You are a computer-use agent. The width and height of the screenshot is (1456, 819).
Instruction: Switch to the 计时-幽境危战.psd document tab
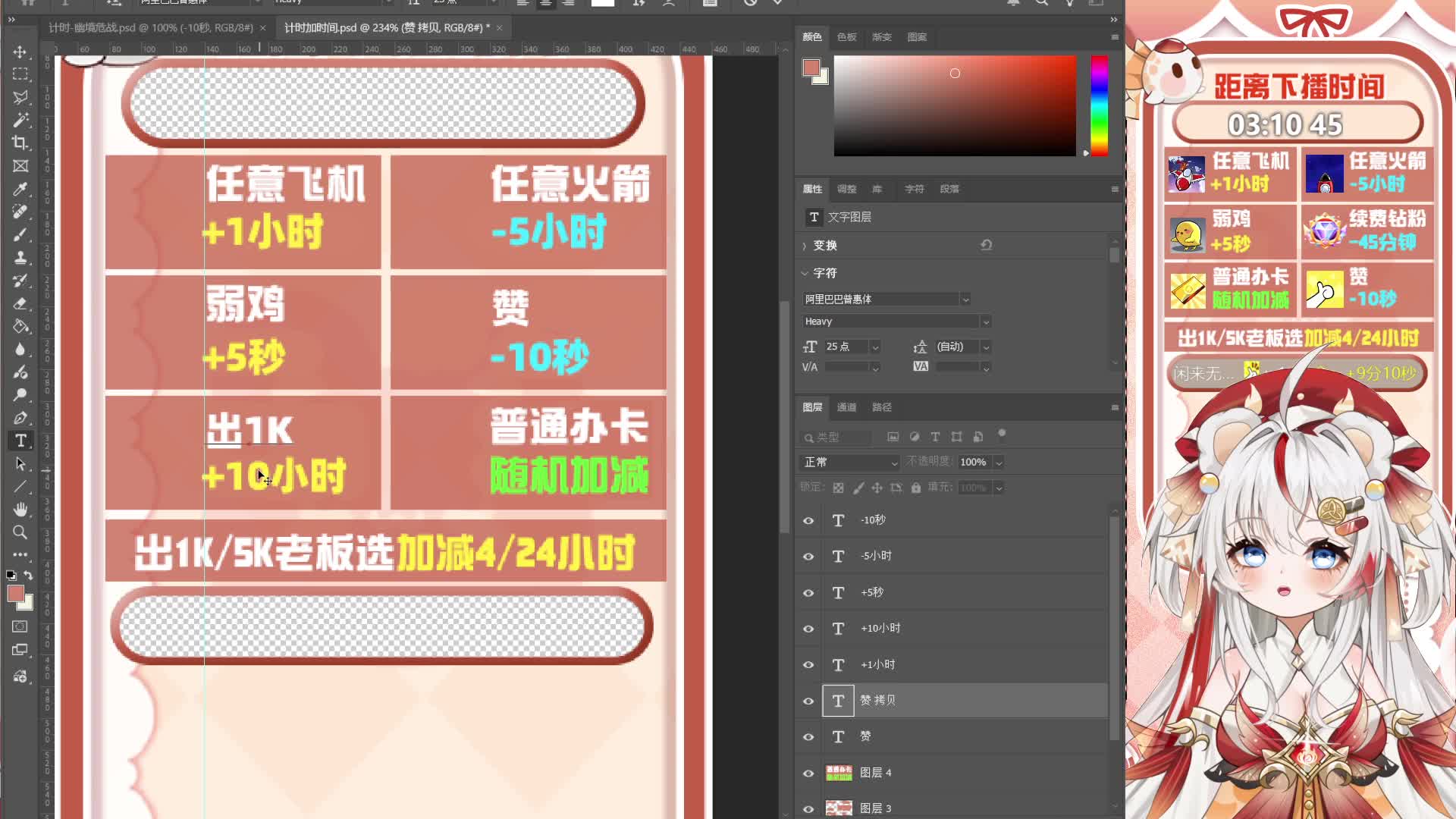150,27
